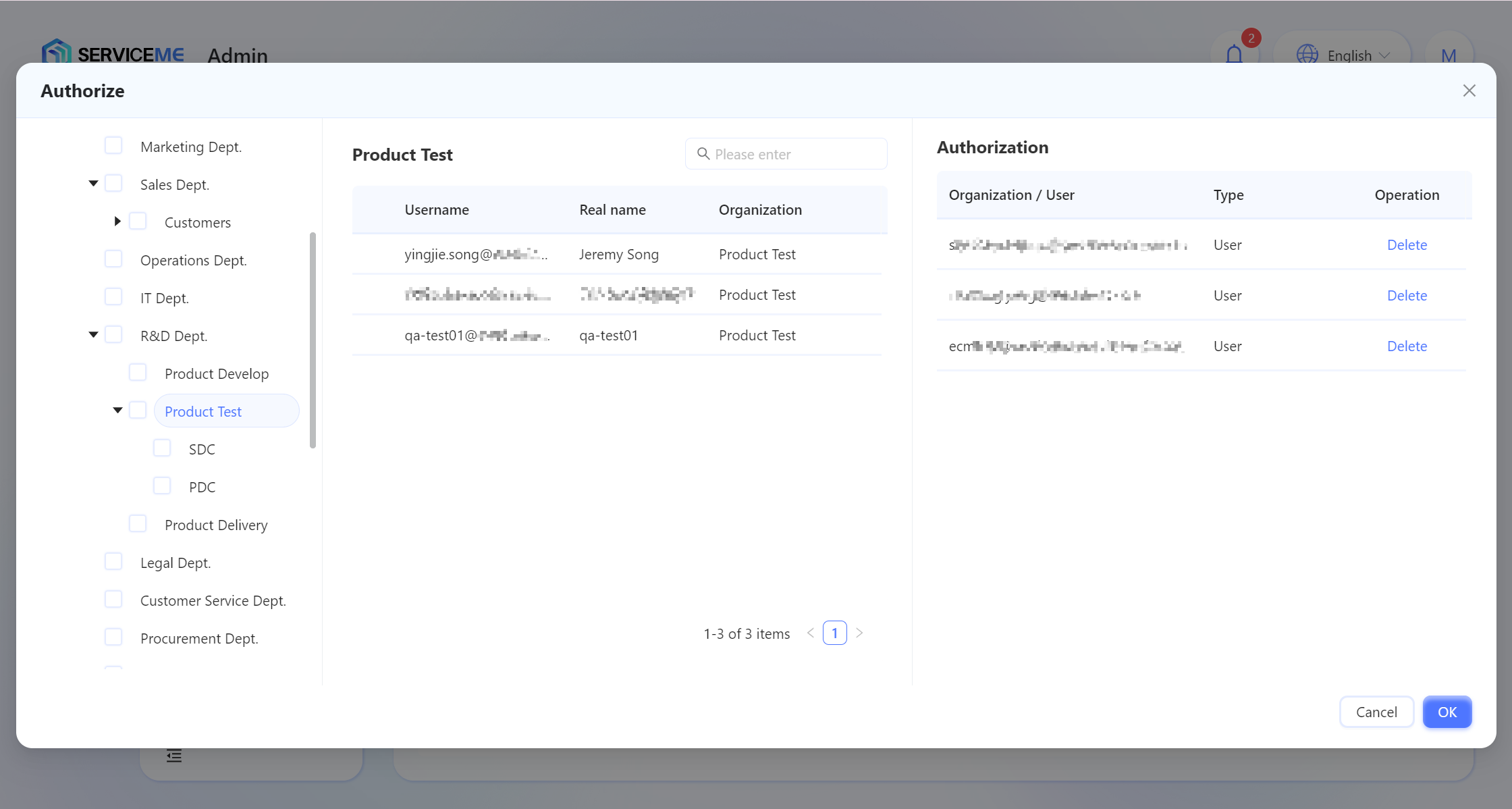Viewport: 1512px width, 809px height.
Task: Select Product Delivery in the tree
Action: (216, 525)
